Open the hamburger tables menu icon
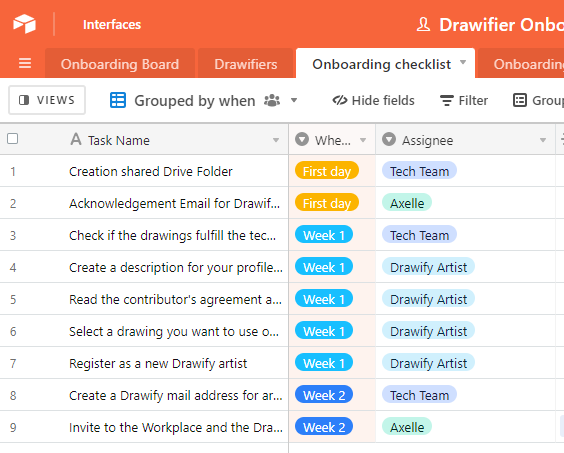Screen dimensions: 564x453 [25, 63]
